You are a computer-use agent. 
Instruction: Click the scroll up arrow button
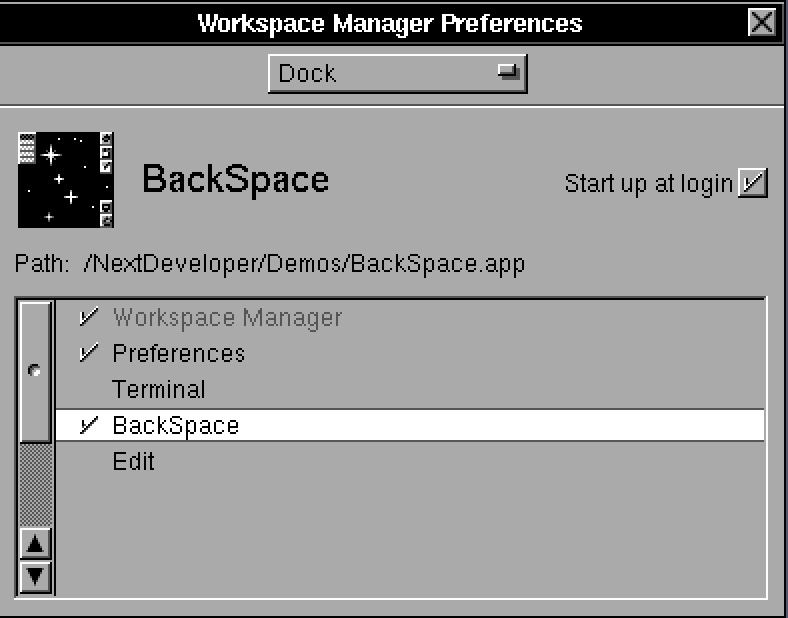[36, 545]
